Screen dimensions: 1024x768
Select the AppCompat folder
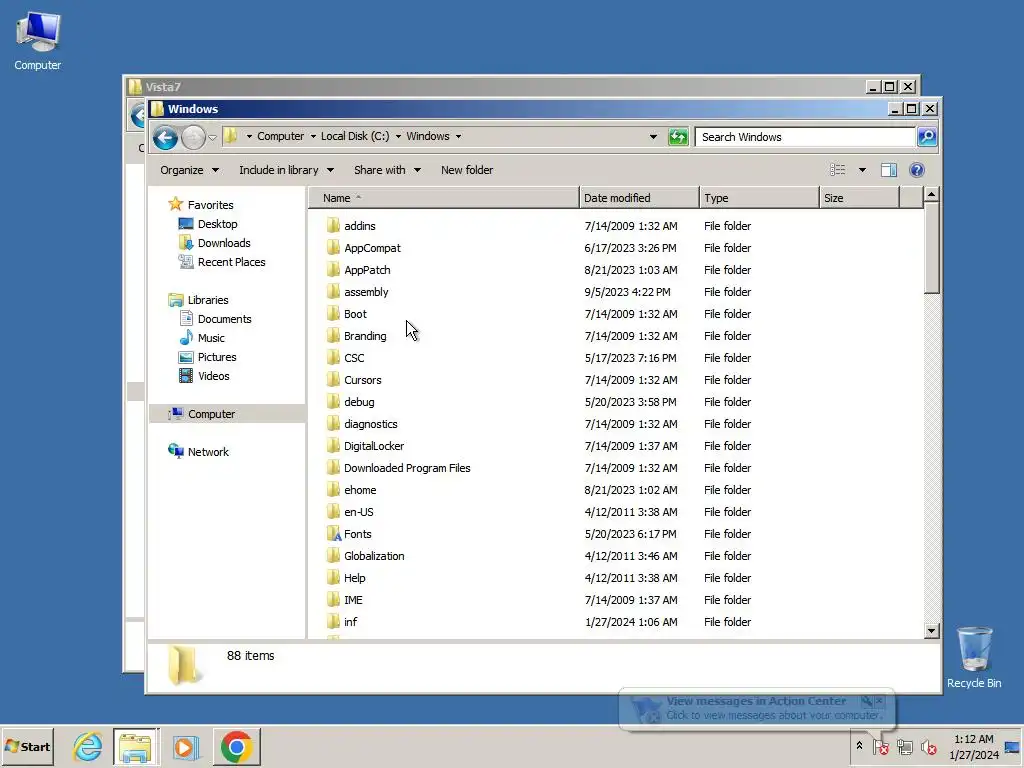pyautogui.click(x=372, y=248)
